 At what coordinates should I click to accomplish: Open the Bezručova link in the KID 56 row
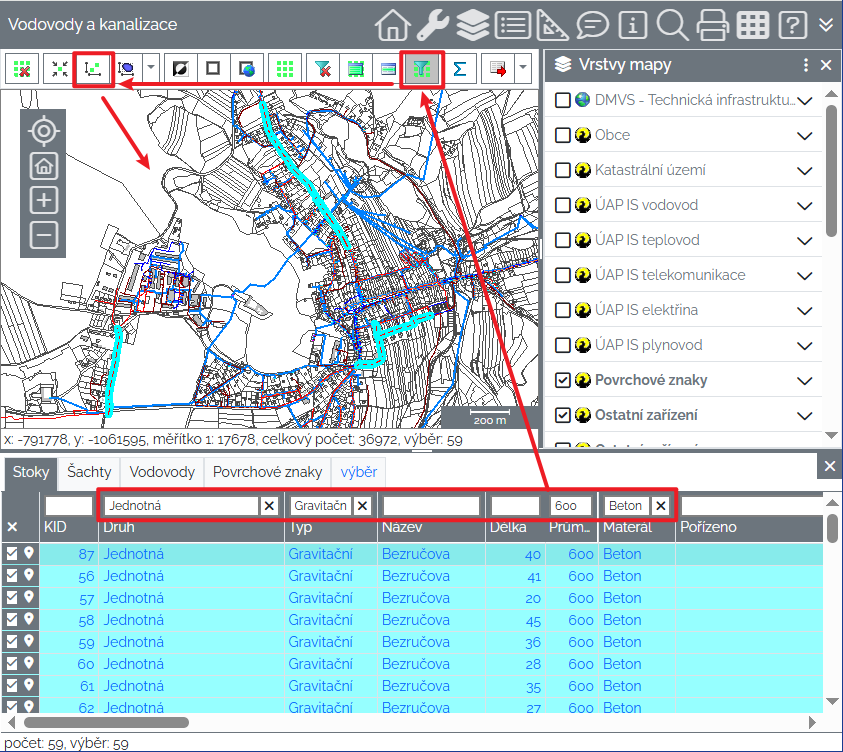tap(416, 576)
